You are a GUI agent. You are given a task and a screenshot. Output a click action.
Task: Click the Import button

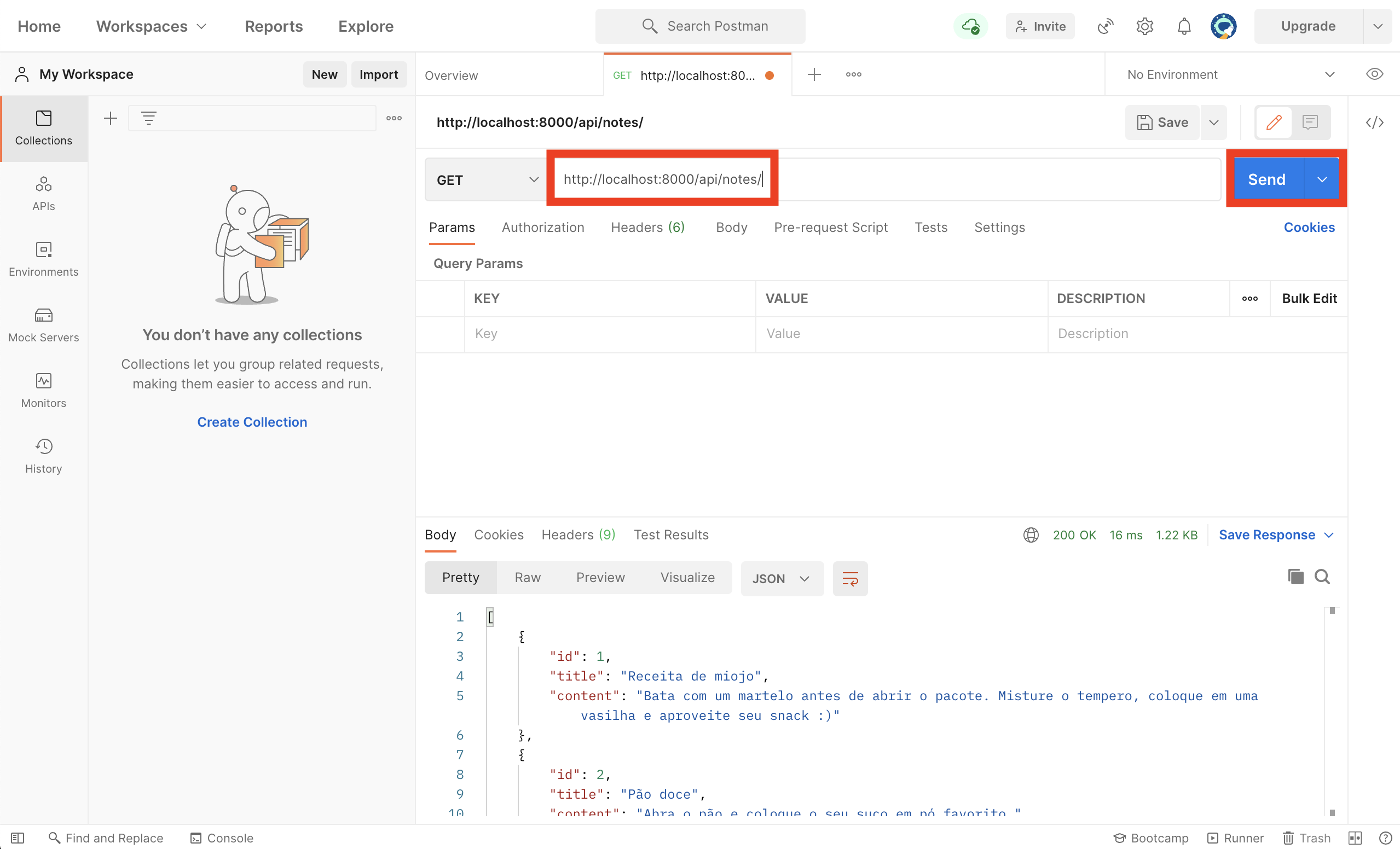pos(378,74)
